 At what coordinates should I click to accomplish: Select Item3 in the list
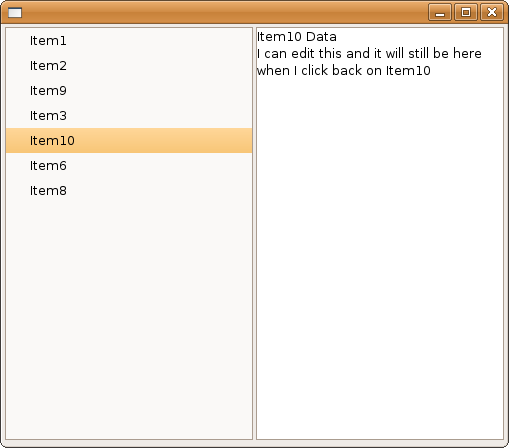coord(129,116)
